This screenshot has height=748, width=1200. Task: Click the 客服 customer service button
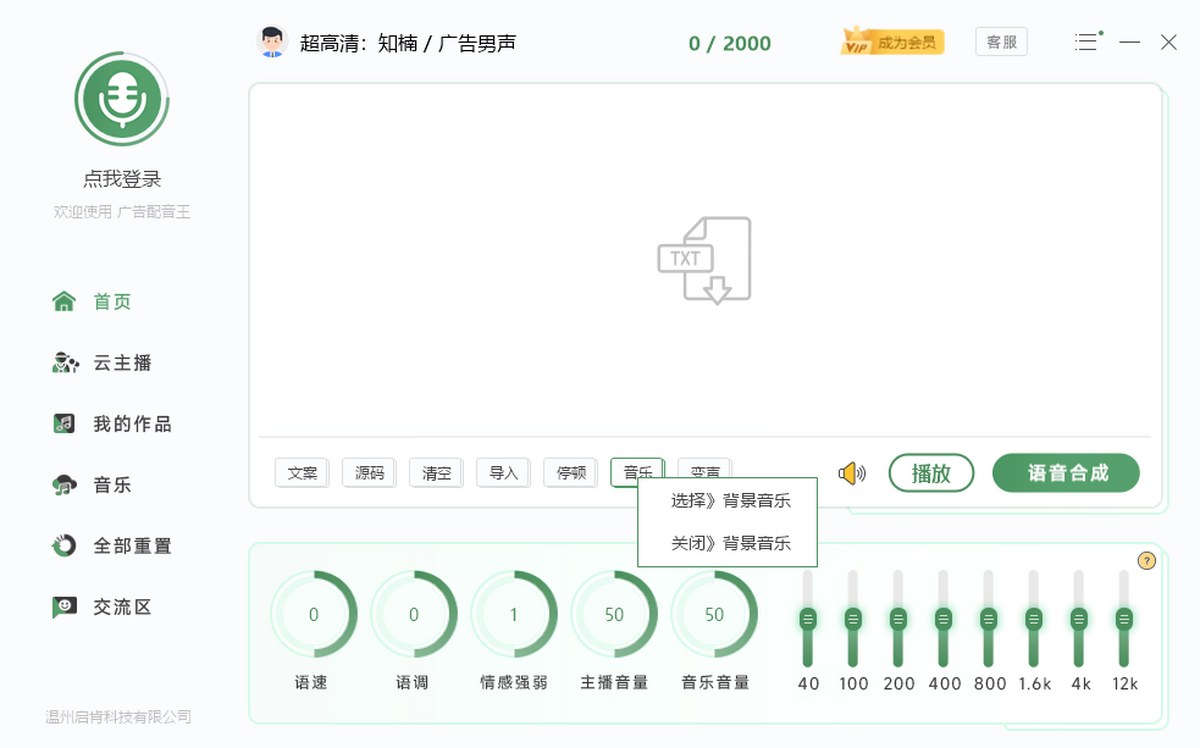pos(1001,42)
